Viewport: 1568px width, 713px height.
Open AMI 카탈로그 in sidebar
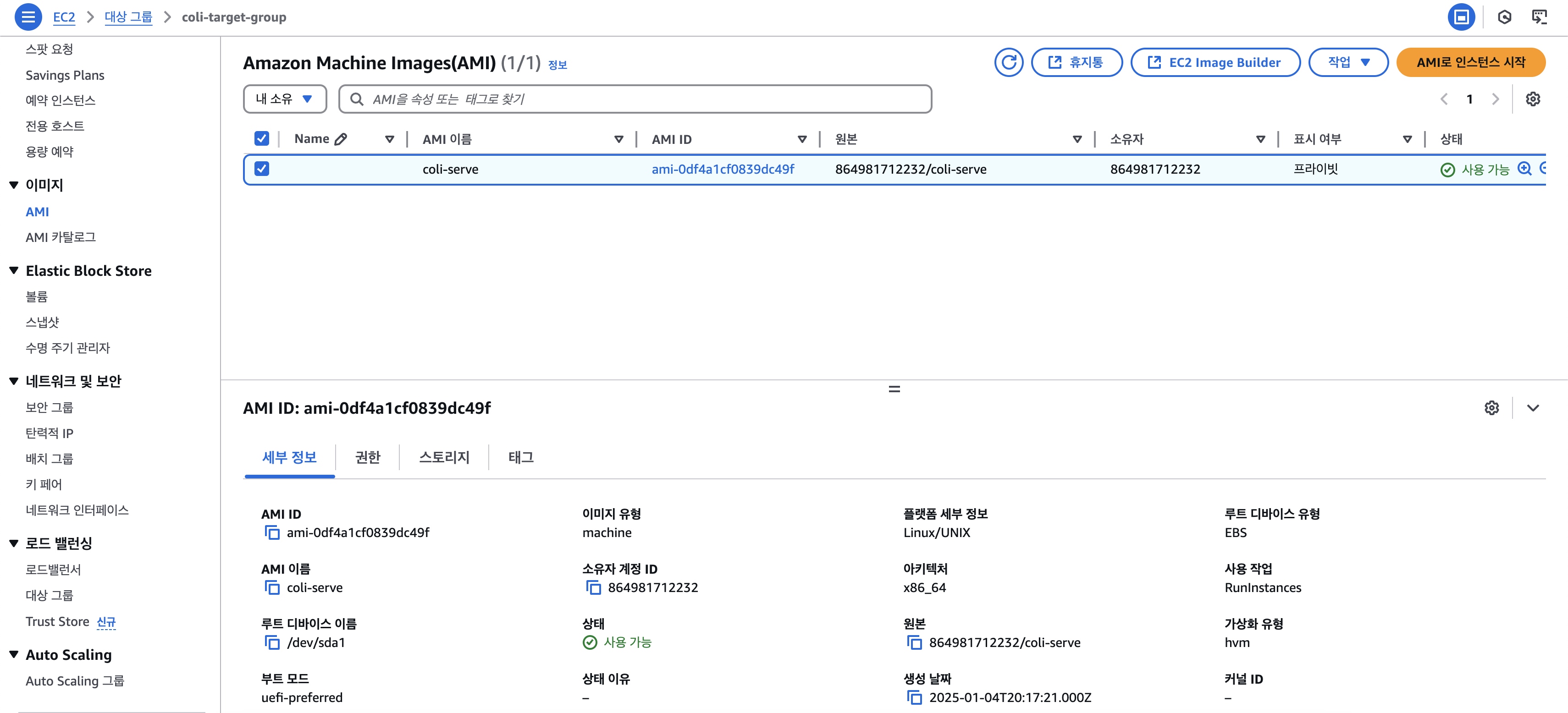tap(61, 237)
